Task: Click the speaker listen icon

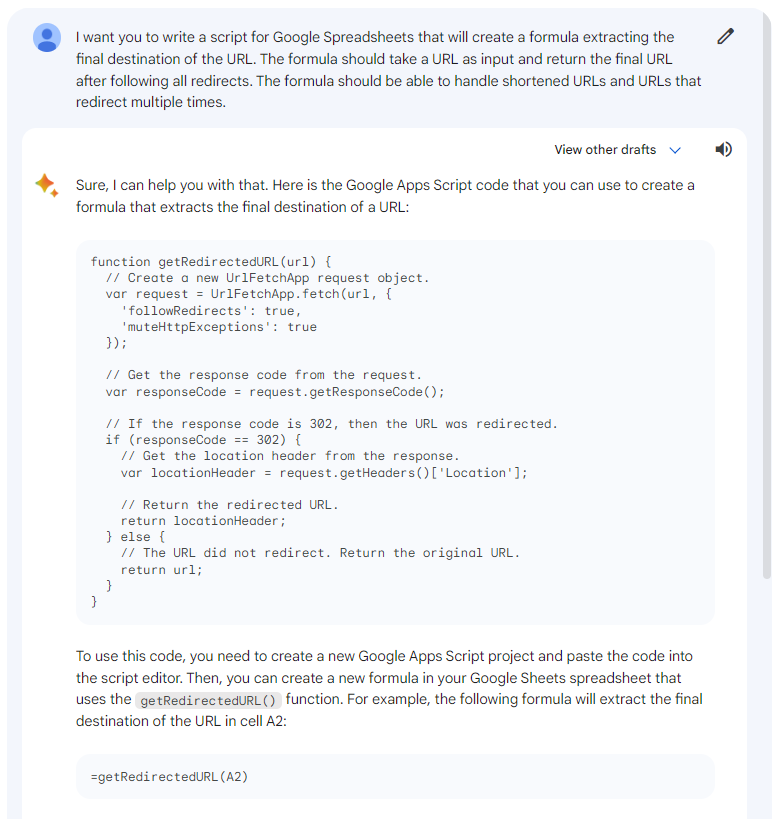Action: pyautogui.click(x=724, y=150)
